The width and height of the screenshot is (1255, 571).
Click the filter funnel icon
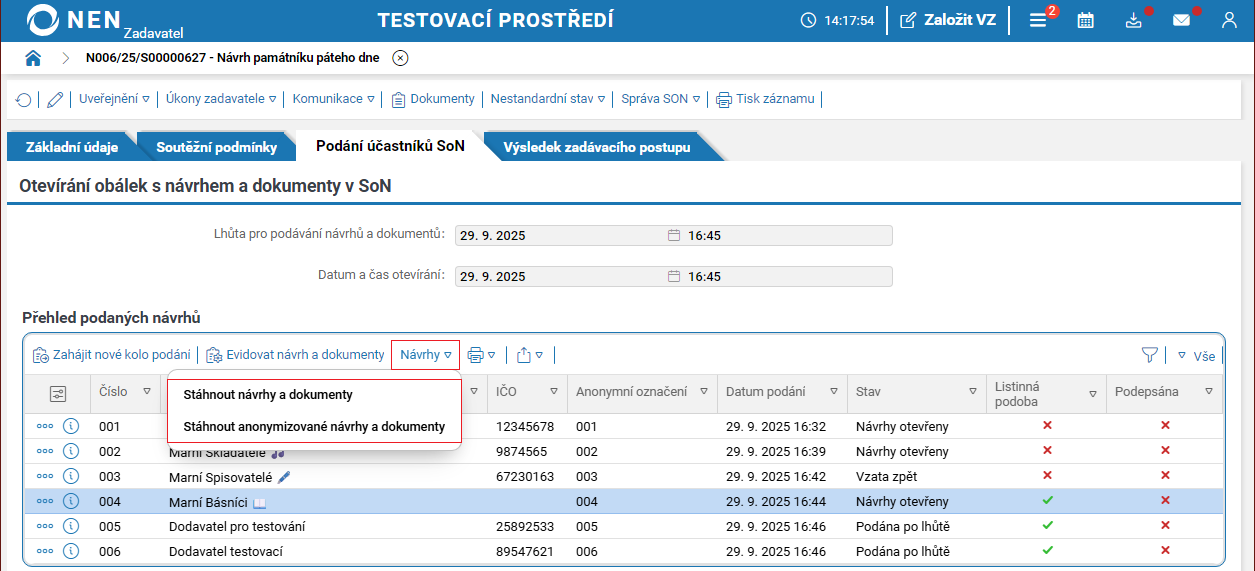click(x=1150, y=355)
